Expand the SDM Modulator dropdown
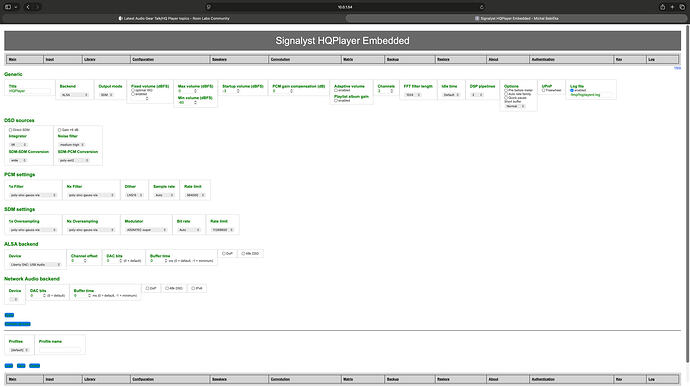Viewport: 690px width, 388px height. click(x=146, y=230)
